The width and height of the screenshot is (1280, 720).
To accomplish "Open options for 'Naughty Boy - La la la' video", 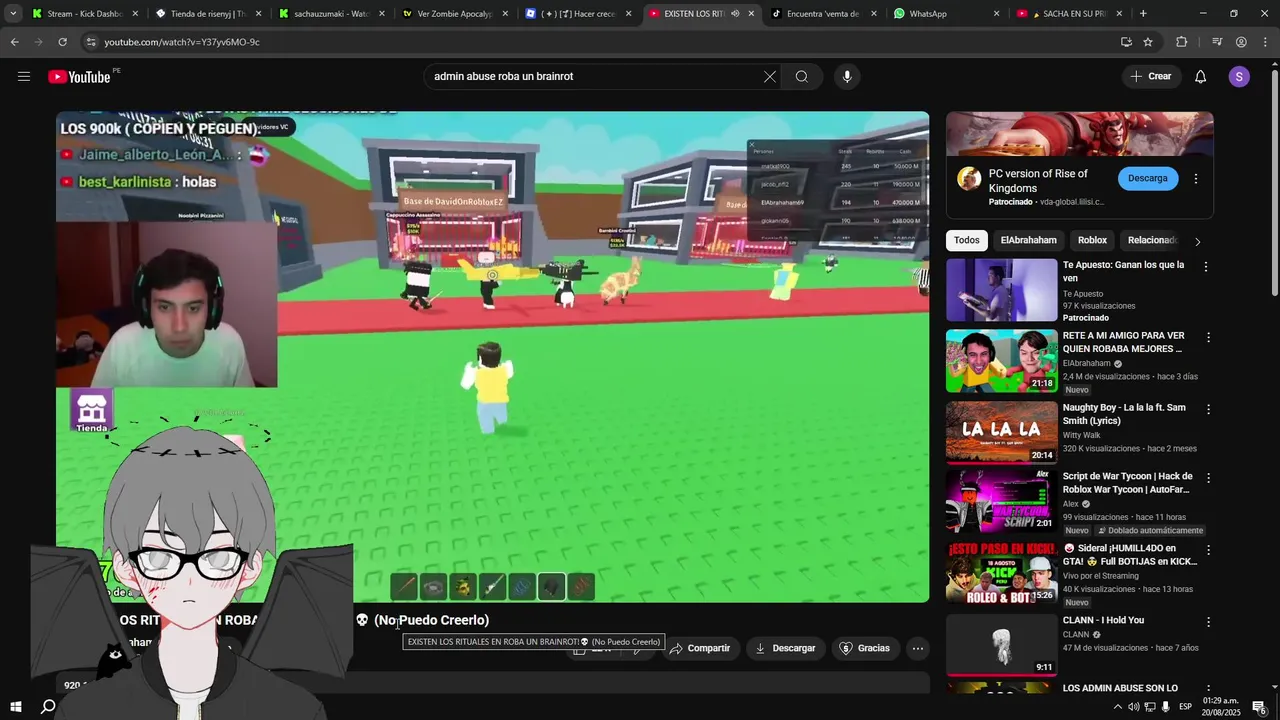I will [1207, 409].
